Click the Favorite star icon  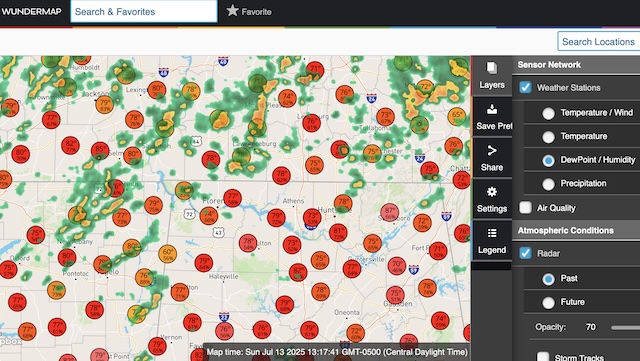232,11
